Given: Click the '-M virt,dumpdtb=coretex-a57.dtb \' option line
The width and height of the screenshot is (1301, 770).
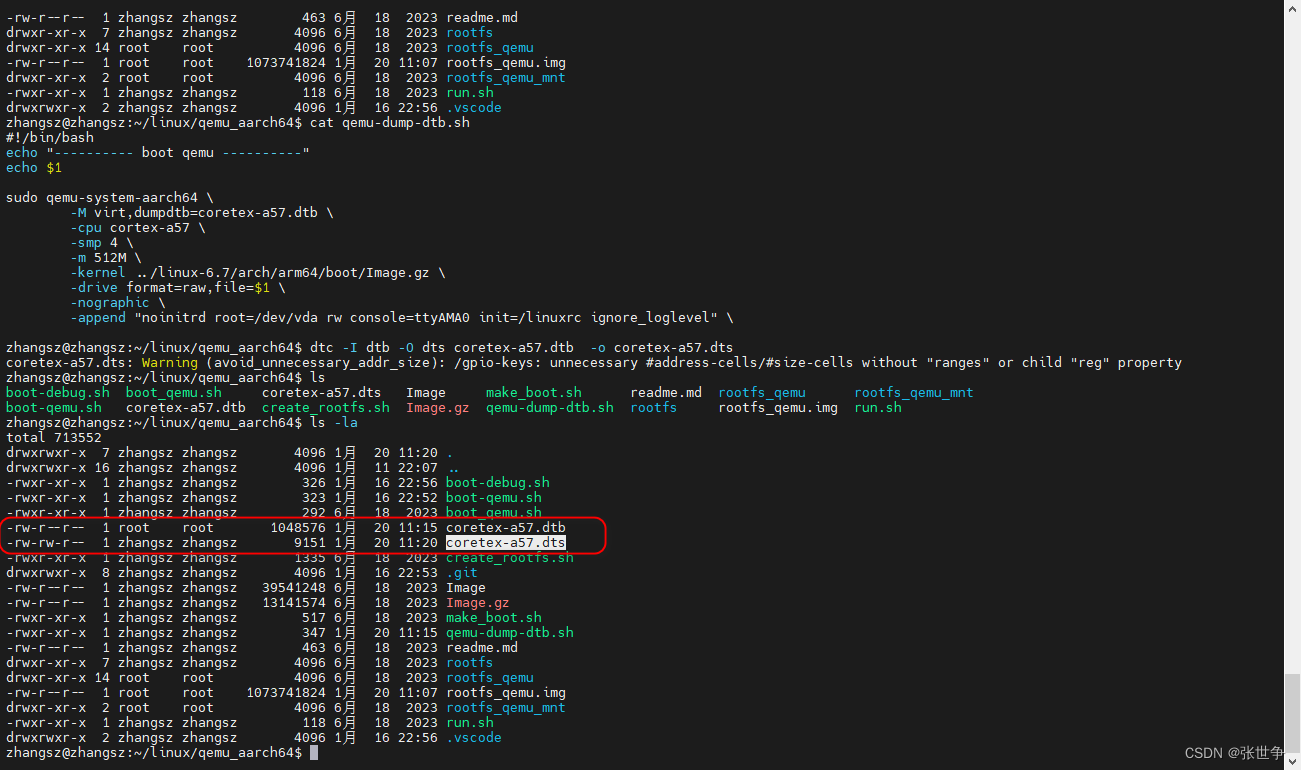Looking at the screenshot, I should pos(202,212).
